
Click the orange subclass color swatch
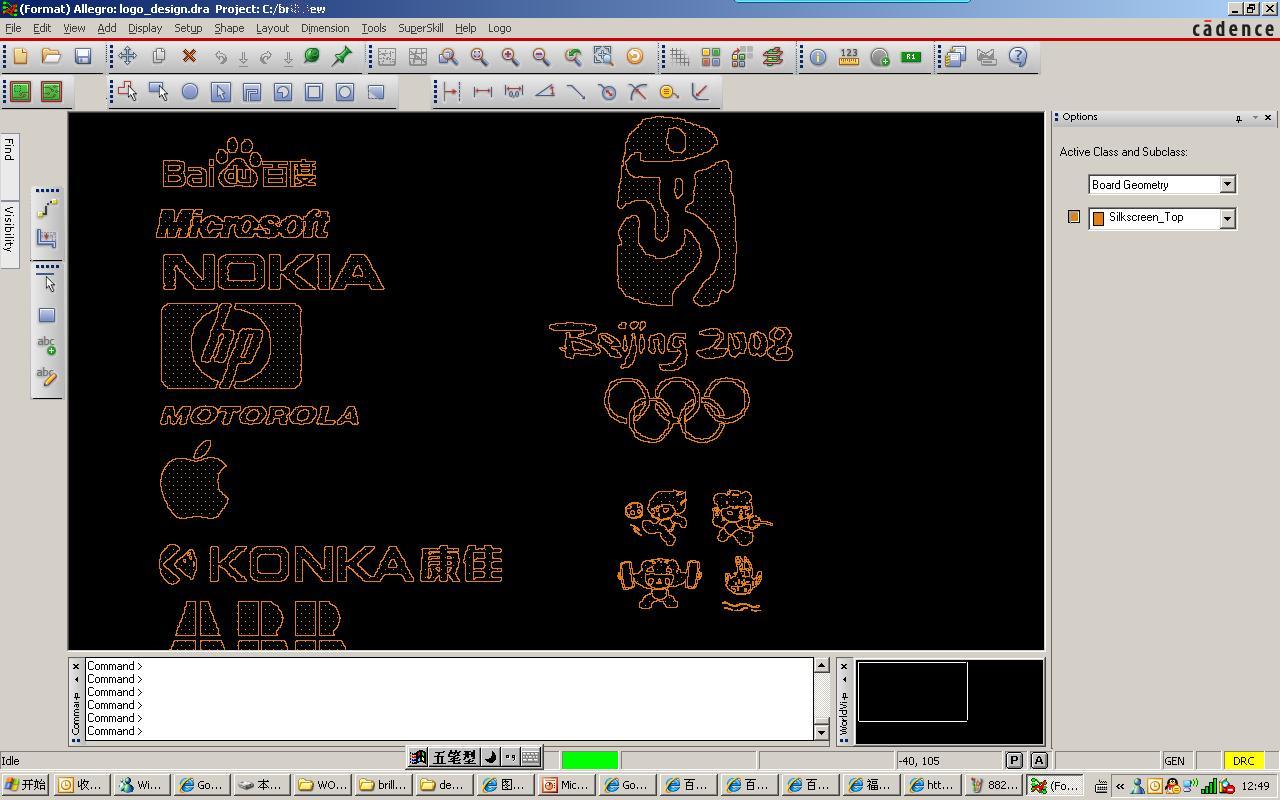tap(1074, 216)
